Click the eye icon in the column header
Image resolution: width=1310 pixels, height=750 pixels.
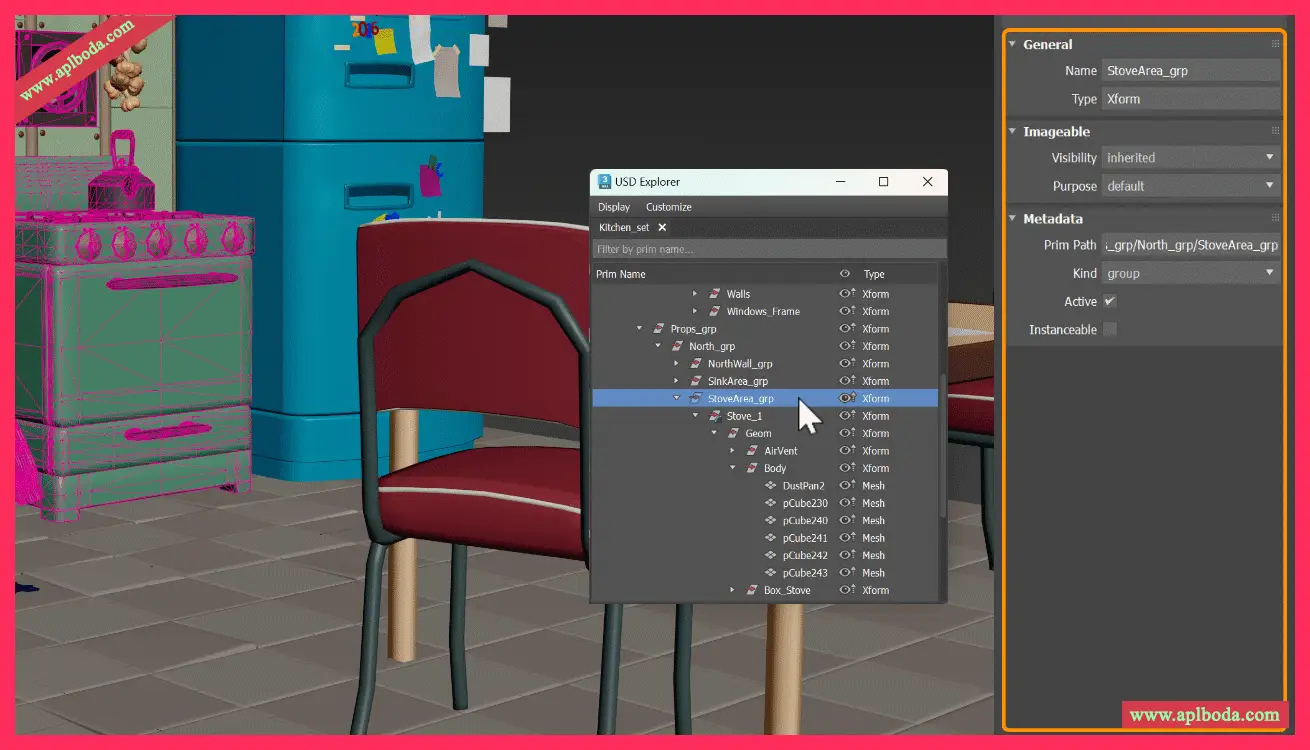[x=845, y=274]
